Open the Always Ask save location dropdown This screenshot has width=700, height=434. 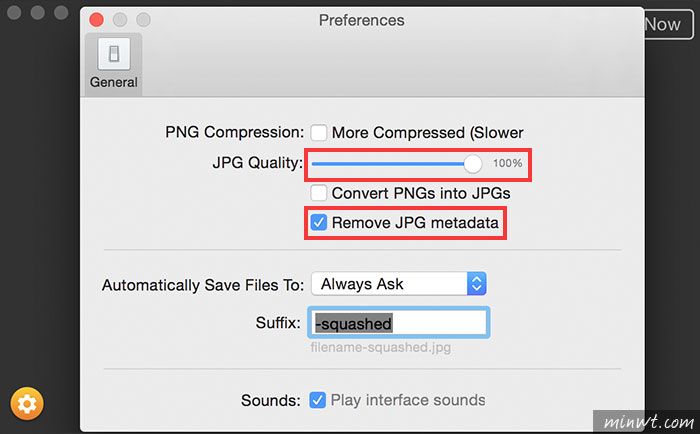(399, 284)
